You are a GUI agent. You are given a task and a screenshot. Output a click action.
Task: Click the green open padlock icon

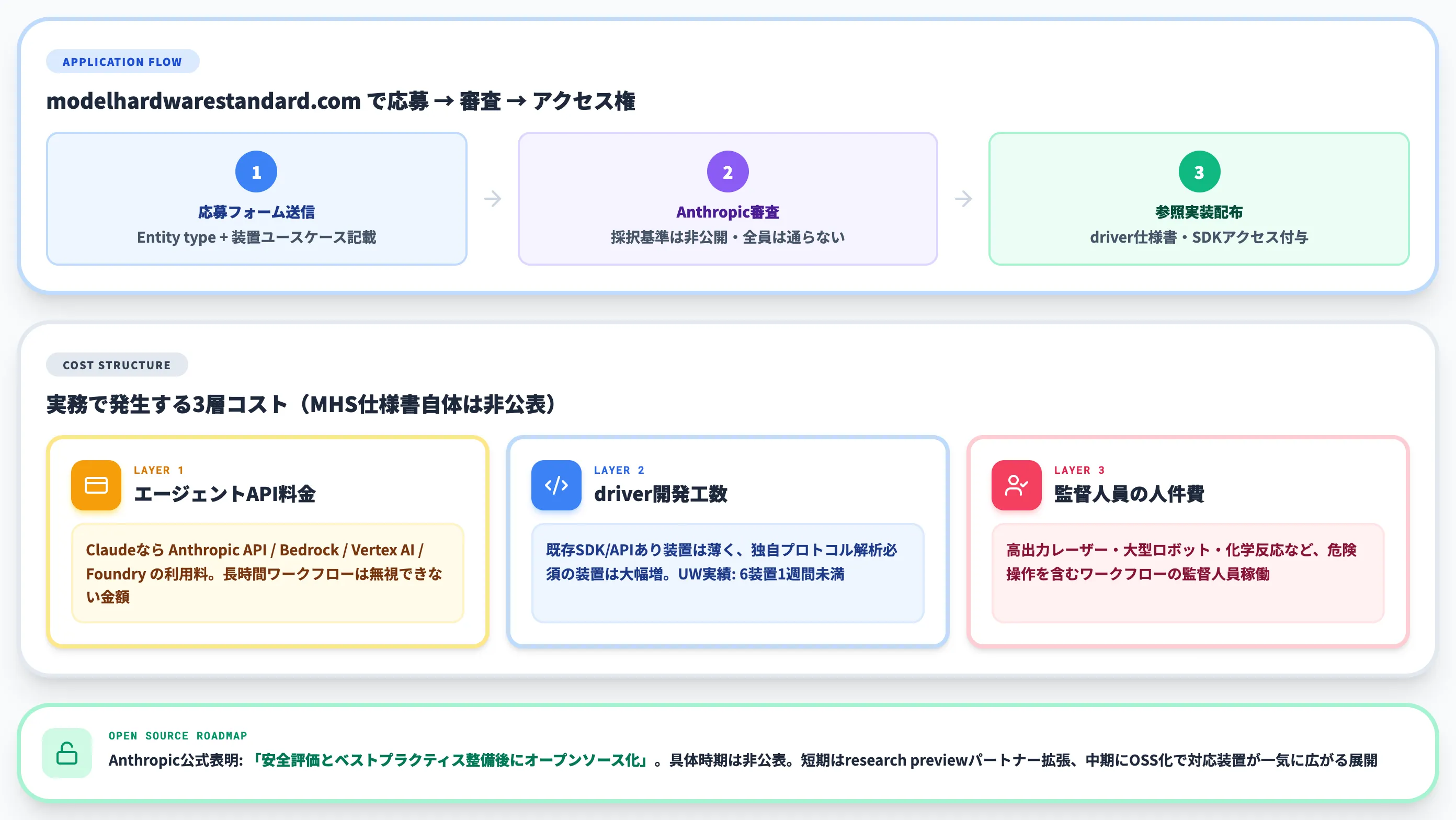coord(67,753)
